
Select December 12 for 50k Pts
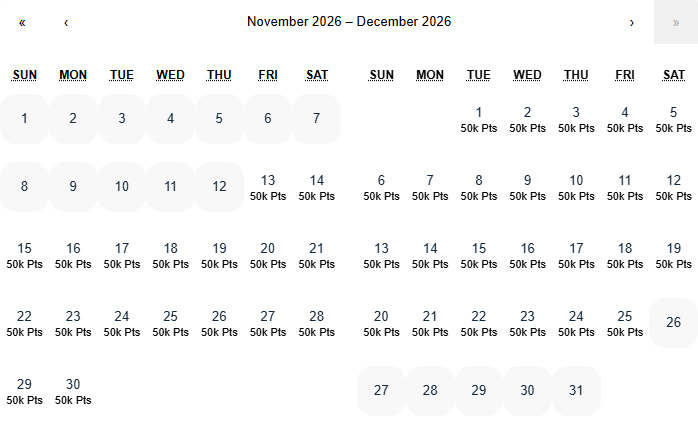point(674,187)
